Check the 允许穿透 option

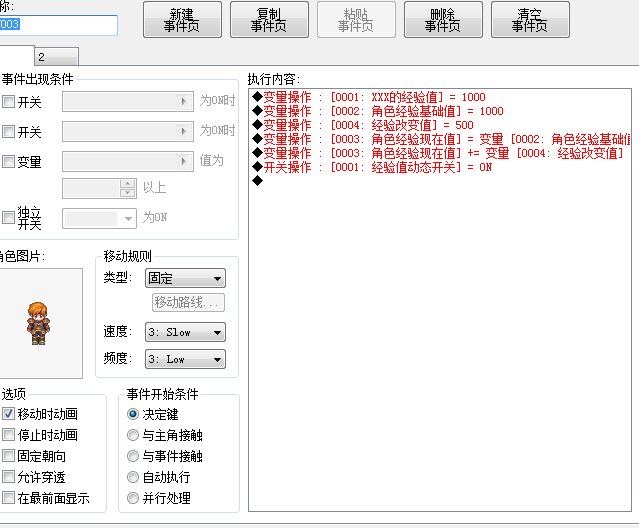coord(9,477)
